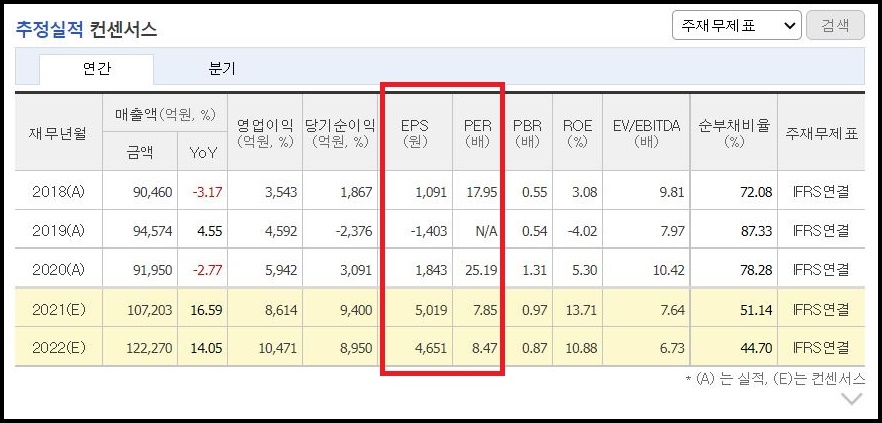Click EPS value -1,403
882x423 pixels.
coord(429,231)
